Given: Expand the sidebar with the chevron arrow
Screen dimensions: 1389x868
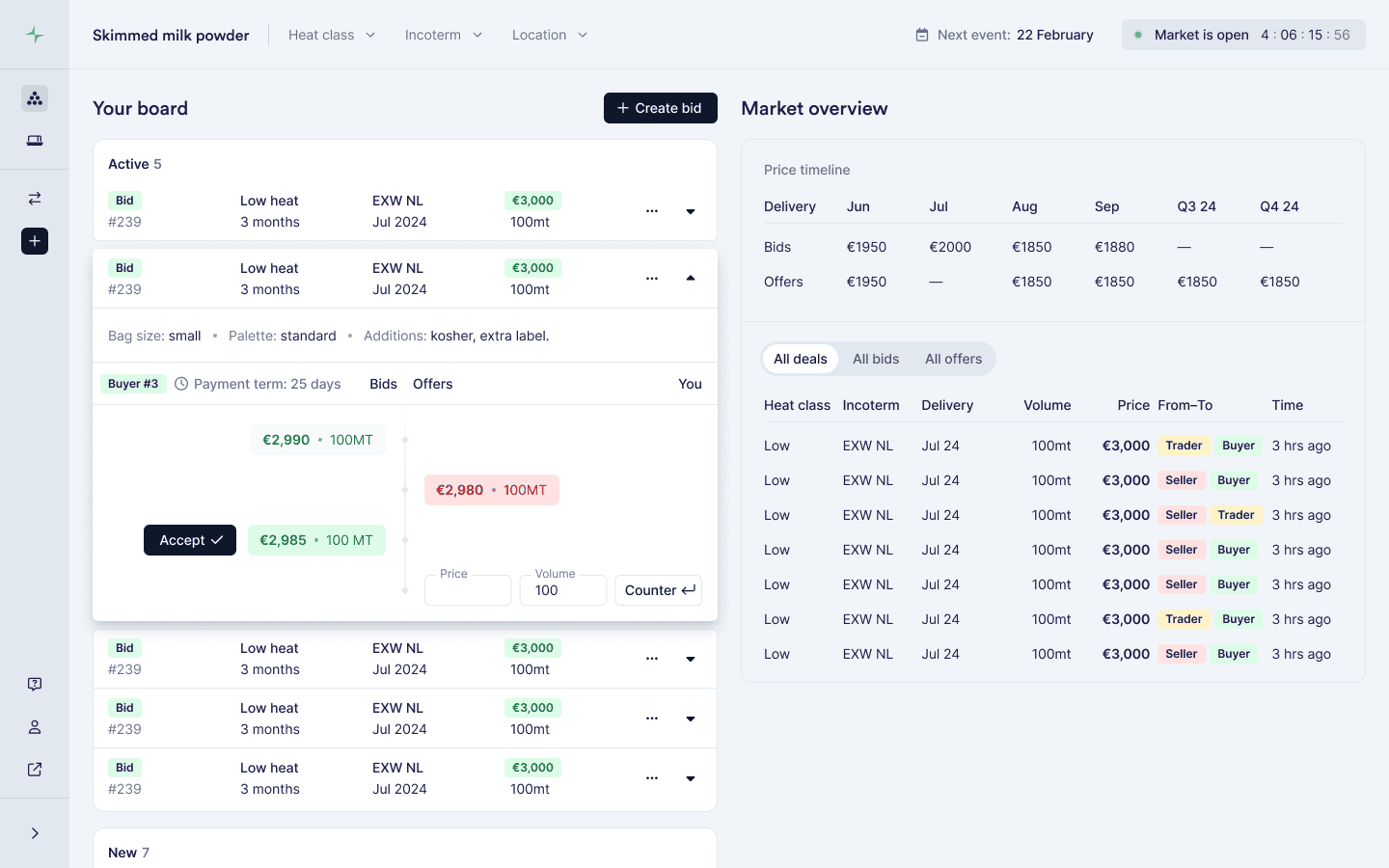Looking at the screenshot, I should (35, 833).
